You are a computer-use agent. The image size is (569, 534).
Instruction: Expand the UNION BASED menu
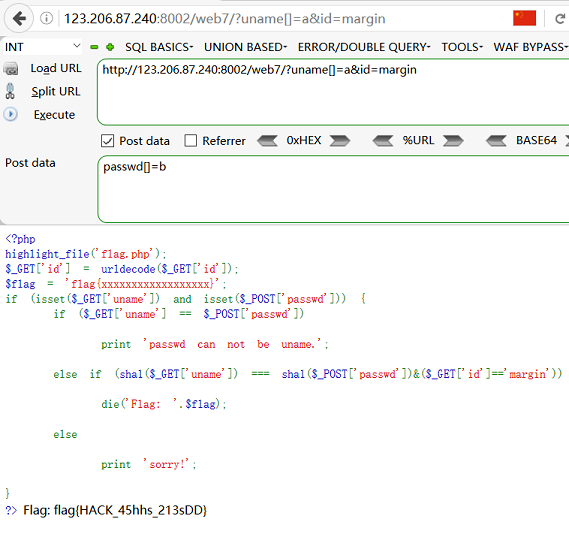coord(245,47)
